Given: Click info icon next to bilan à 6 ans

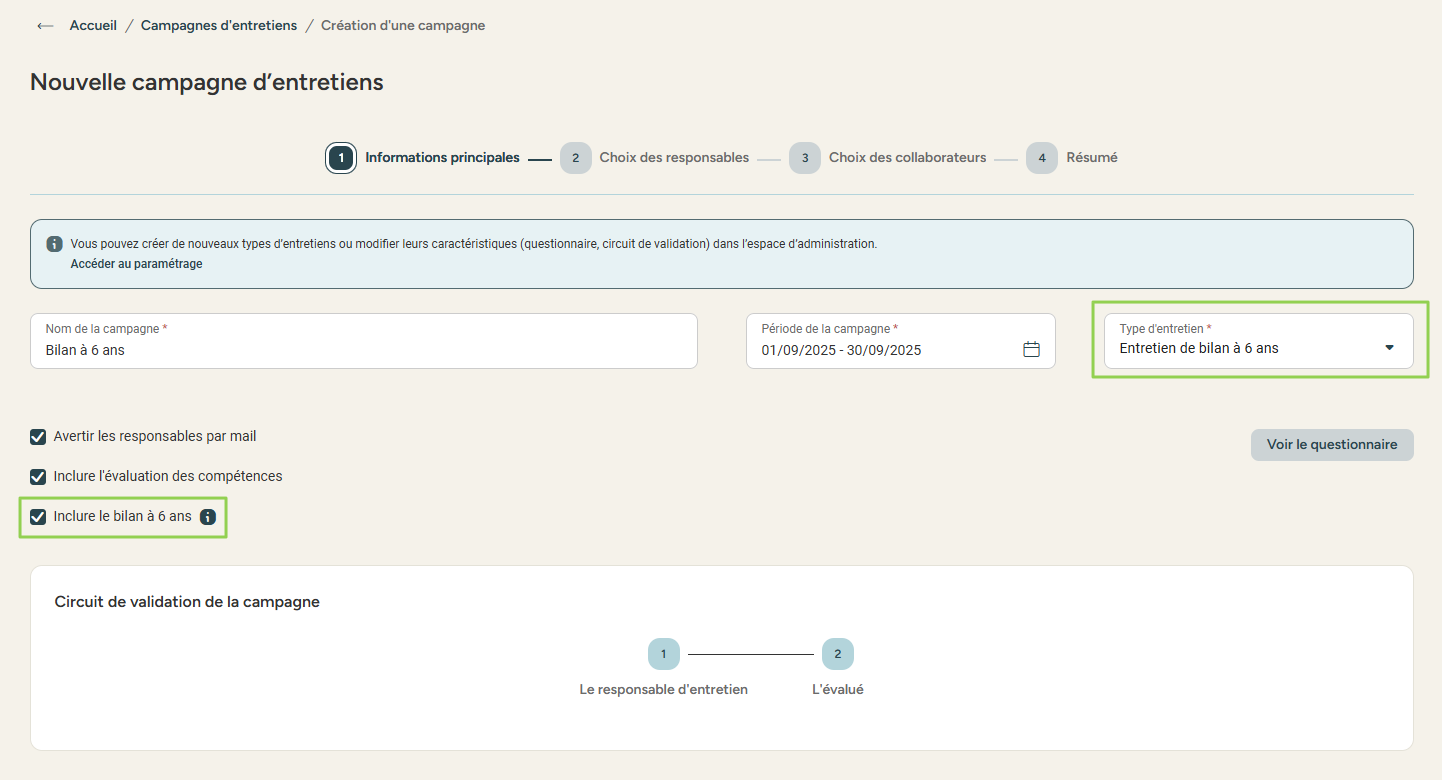Looking at the screenshot, I should 208,517.
